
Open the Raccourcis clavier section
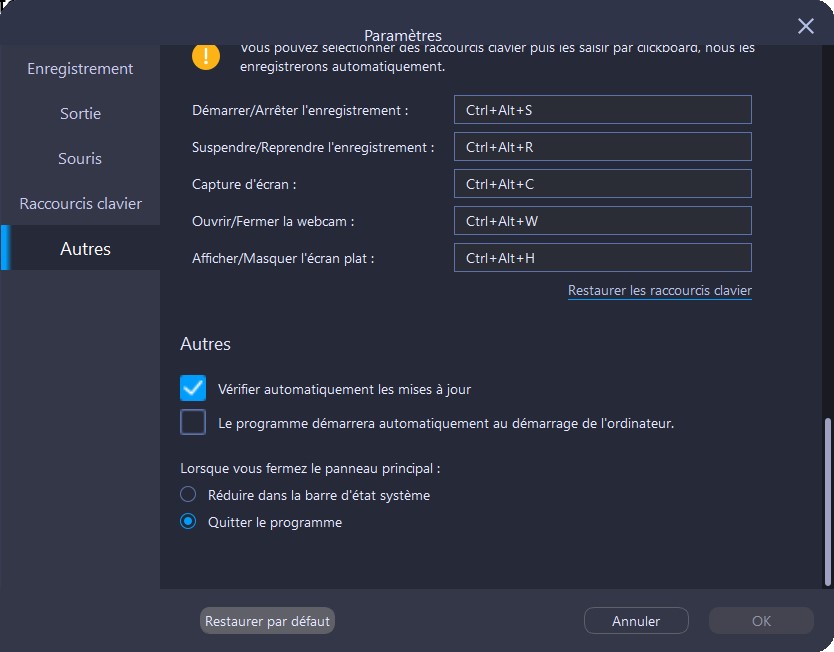click(x=80, y=204)
